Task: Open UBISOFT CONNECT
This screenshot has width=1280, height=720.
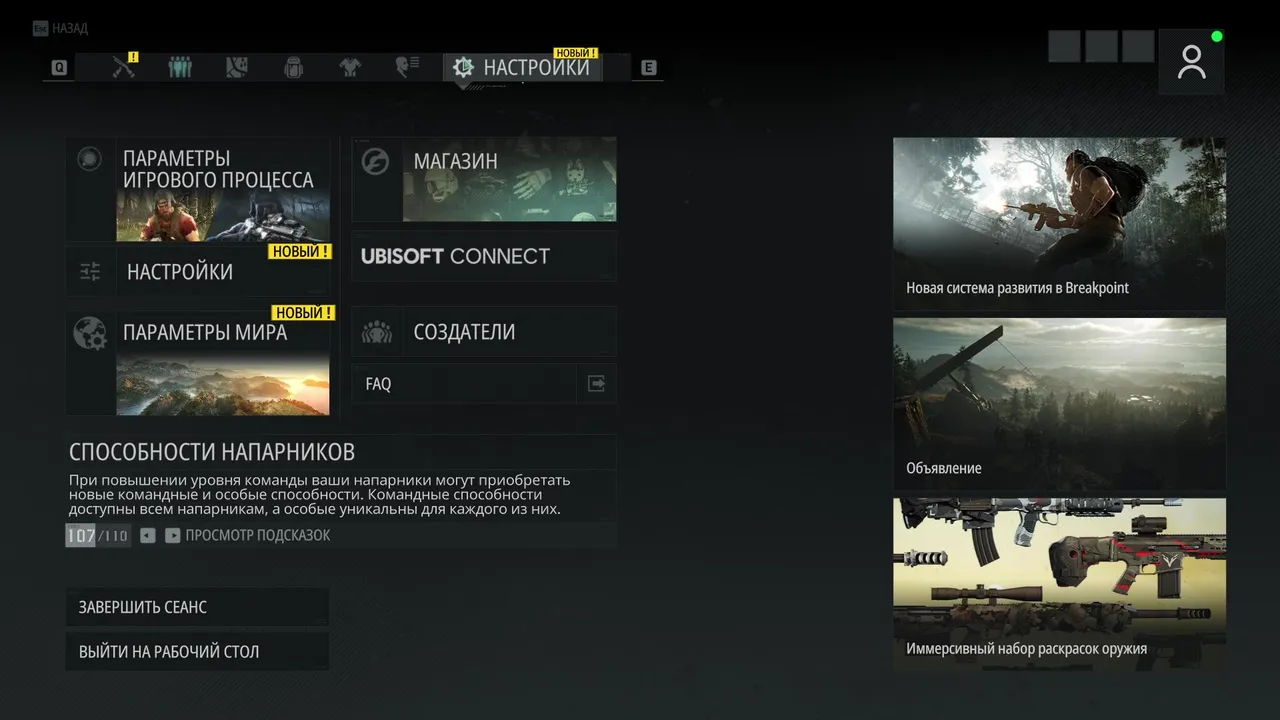Action: click(484, 256)
